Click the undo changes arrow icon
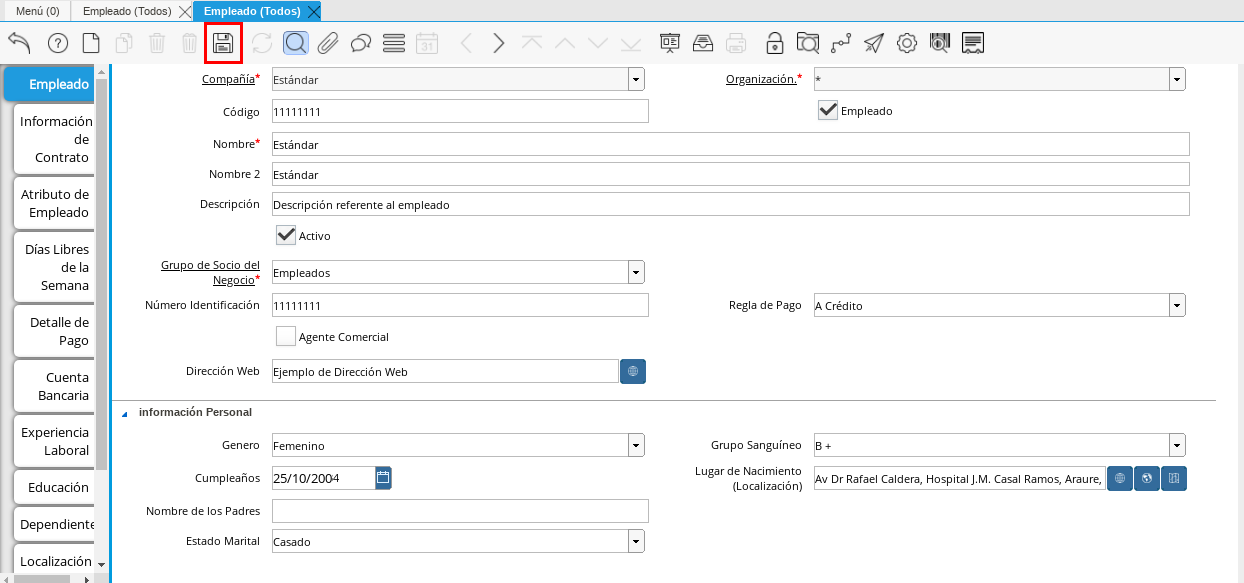Viewport: 1244px width, 583px height. coord(20,43)
